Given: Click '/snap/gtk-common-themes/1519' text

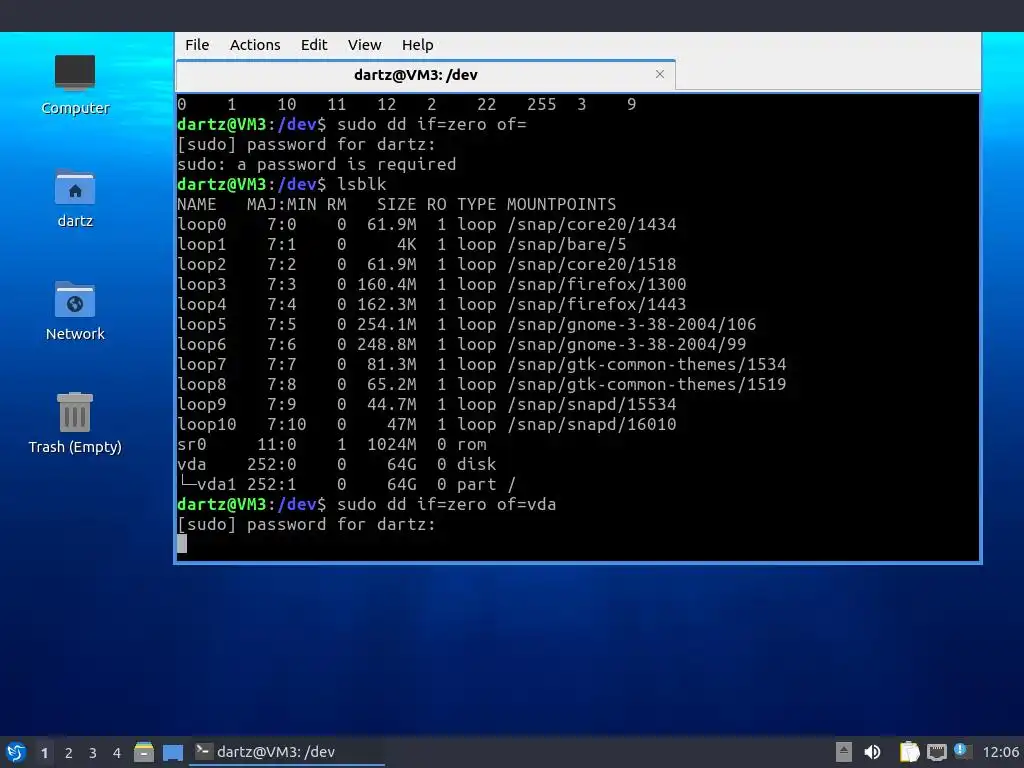Looking at the screenshot, I should point(647,385).
